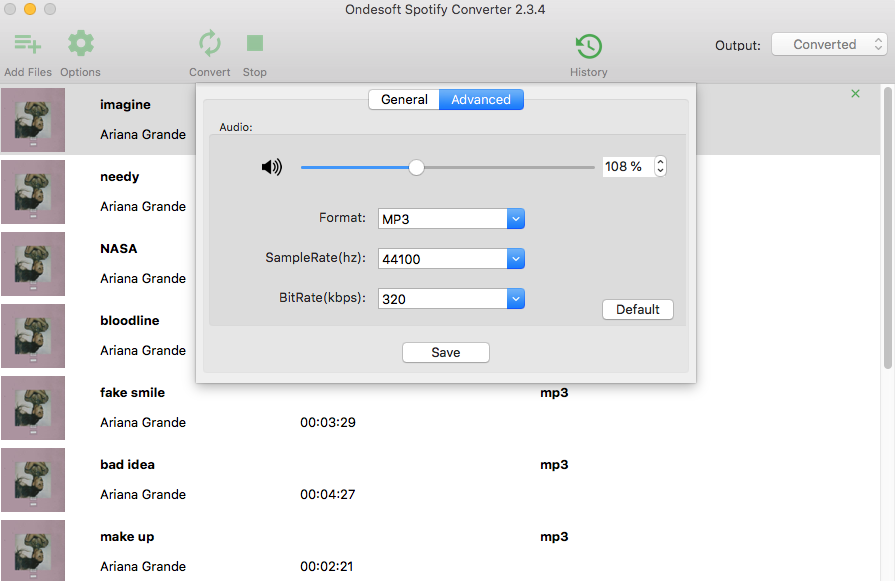Click the volume percent stepper arrows

[x=660, y=166]
